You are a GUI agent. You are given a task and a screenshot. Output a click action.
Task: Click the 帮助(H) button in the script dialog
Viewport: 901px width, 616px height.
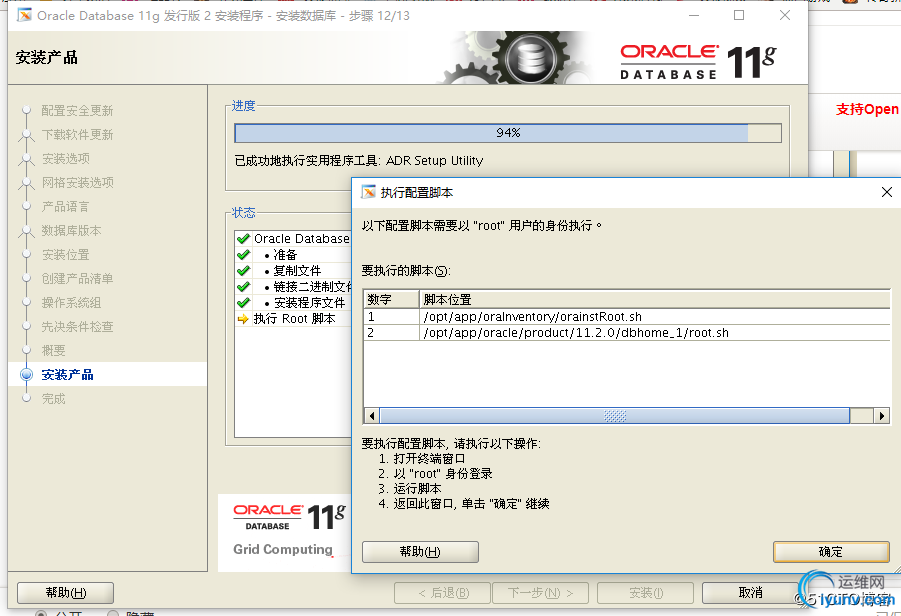[x=420, y=552]
